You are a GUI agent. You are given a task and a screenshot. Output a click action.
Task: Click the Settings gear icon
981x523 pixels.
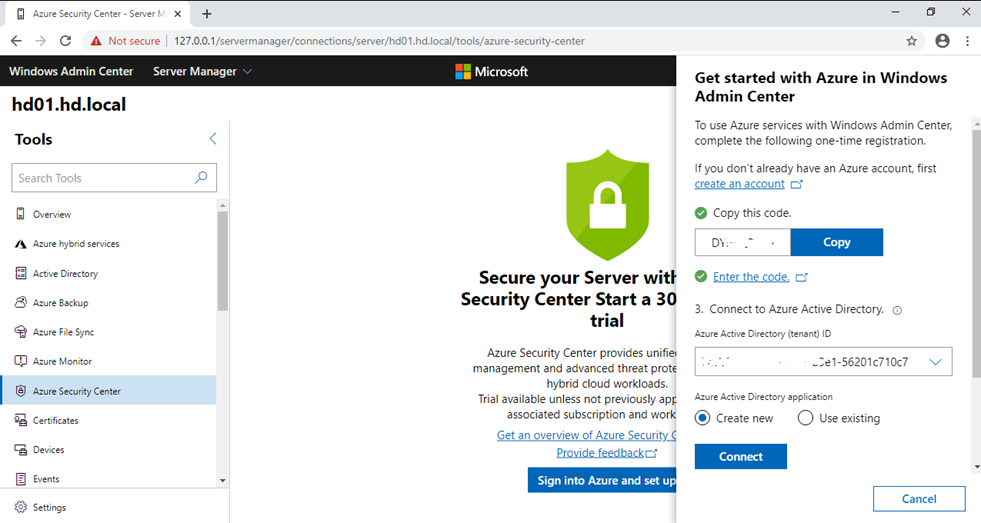click(x=21, y=507)
